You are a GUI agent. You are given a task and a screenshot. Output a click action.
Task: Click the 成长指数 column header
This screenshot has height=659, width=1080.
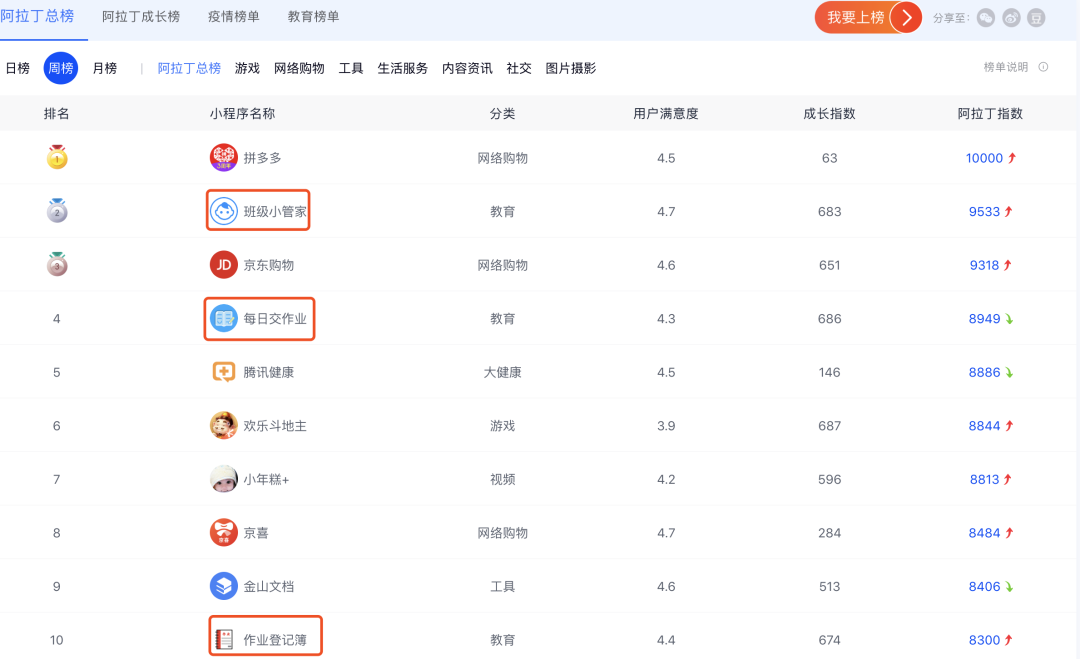829,114
